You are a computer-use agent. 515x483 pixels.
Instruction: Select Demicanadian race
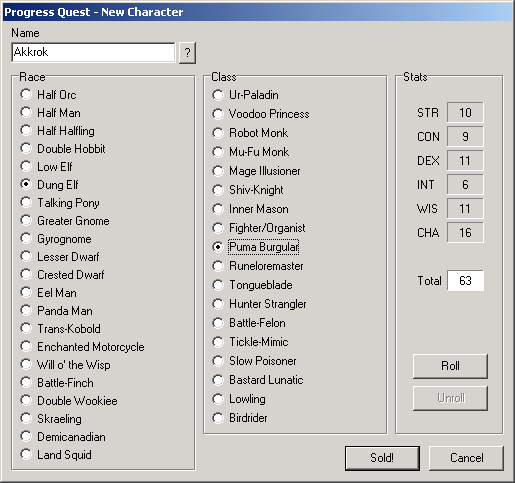tap(63, 437)
